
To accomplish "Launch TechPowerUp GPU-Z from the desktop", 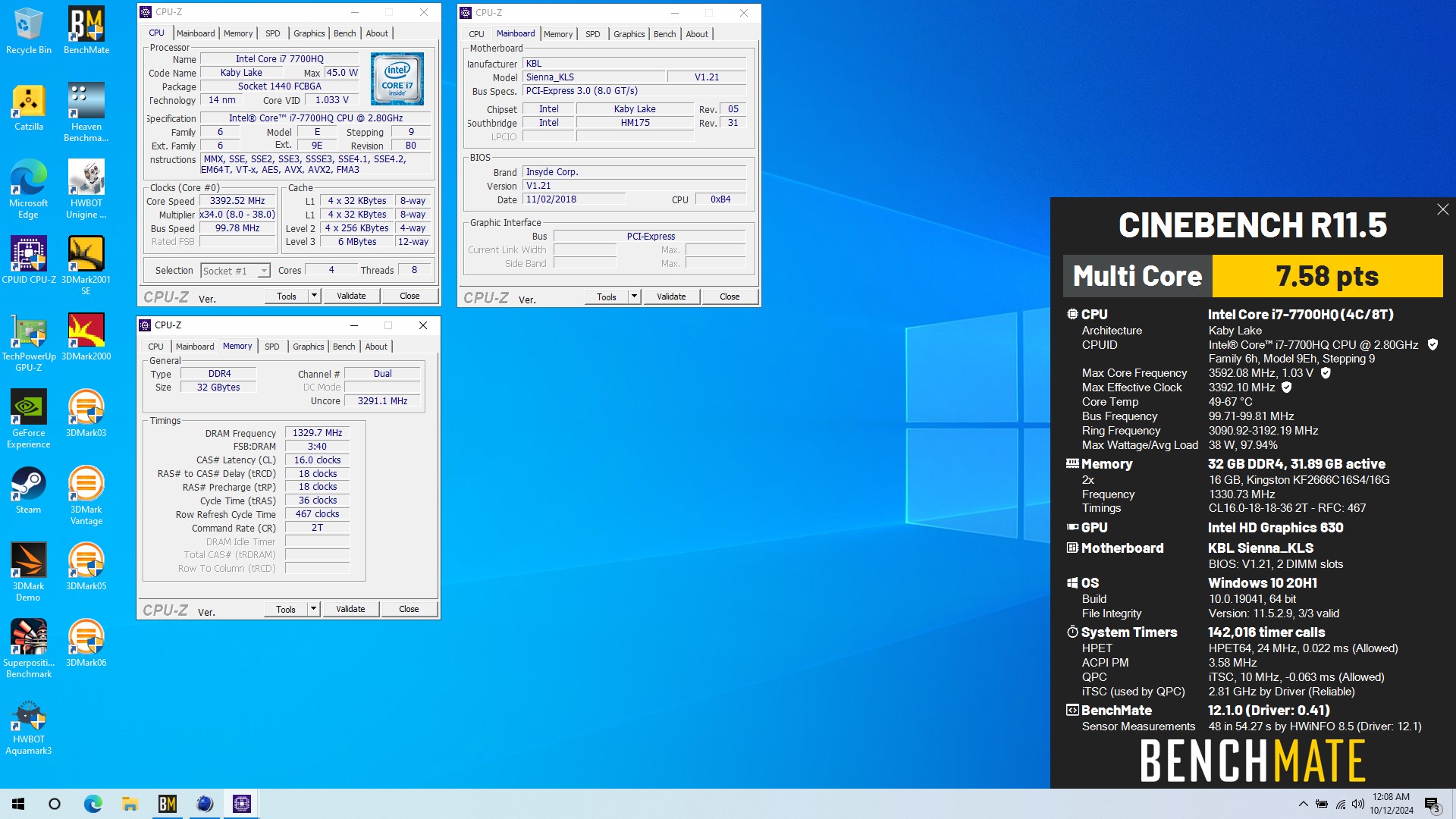I will pyautogui.click(x=29, y=343).
